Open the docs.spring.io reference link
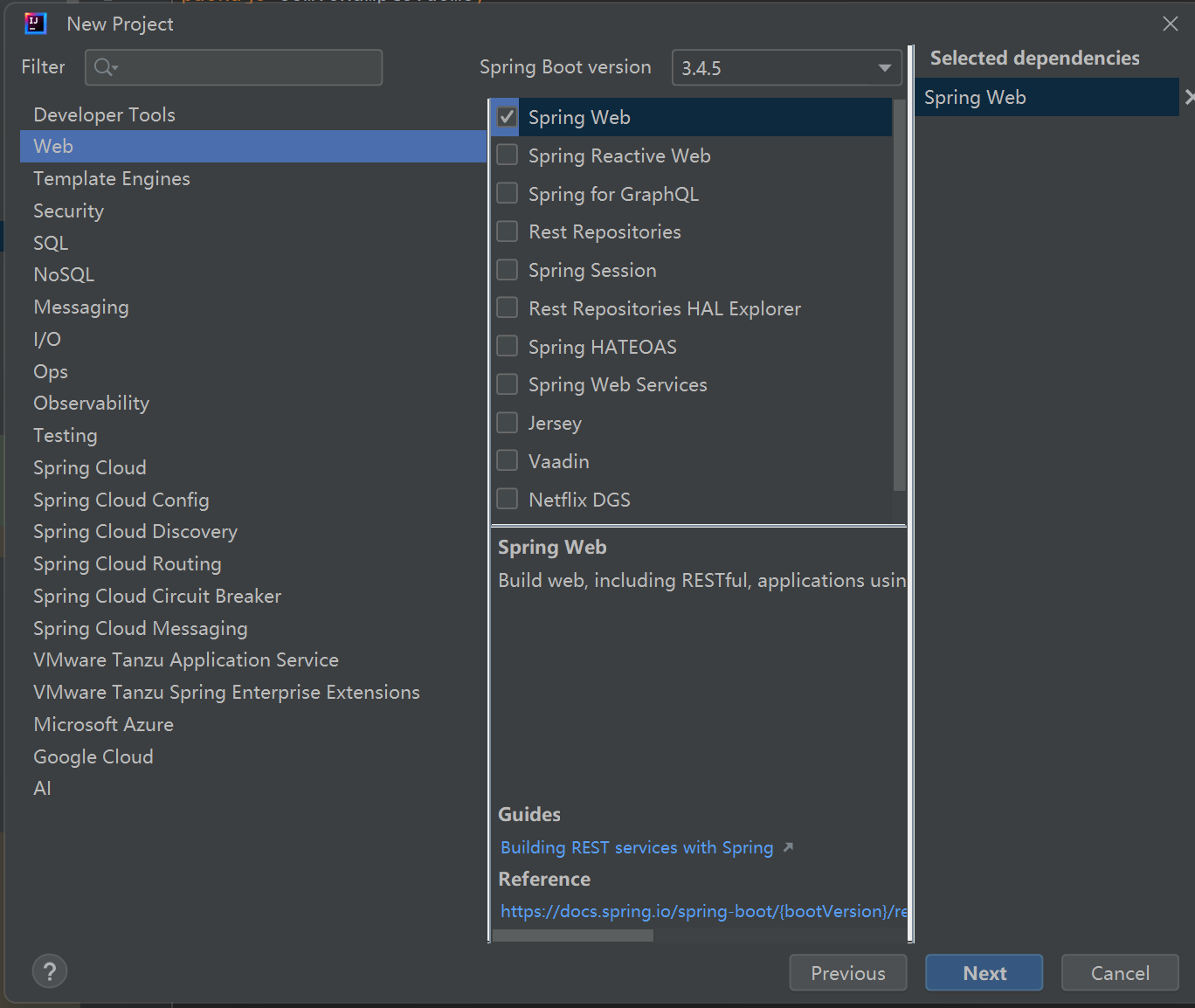The image size is (1195, 1008). [x=703, y=911]
